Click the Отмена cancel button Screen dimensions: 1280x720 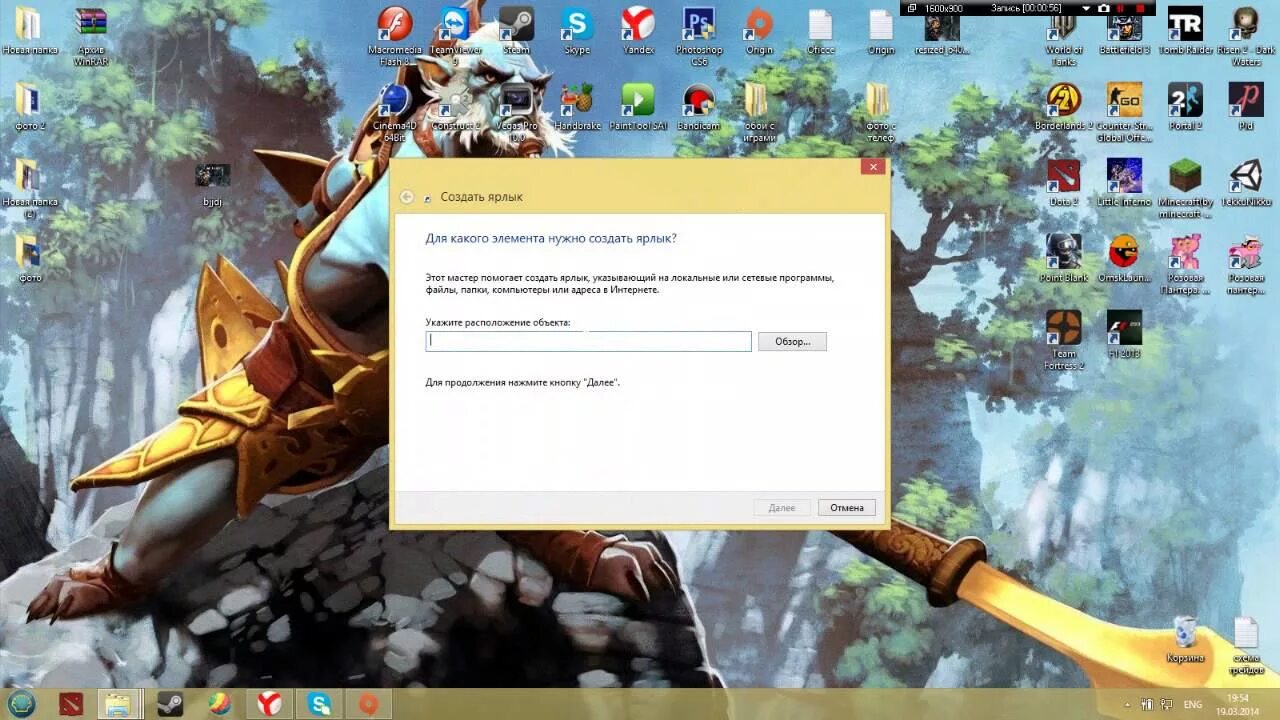(x=847, y=508)
